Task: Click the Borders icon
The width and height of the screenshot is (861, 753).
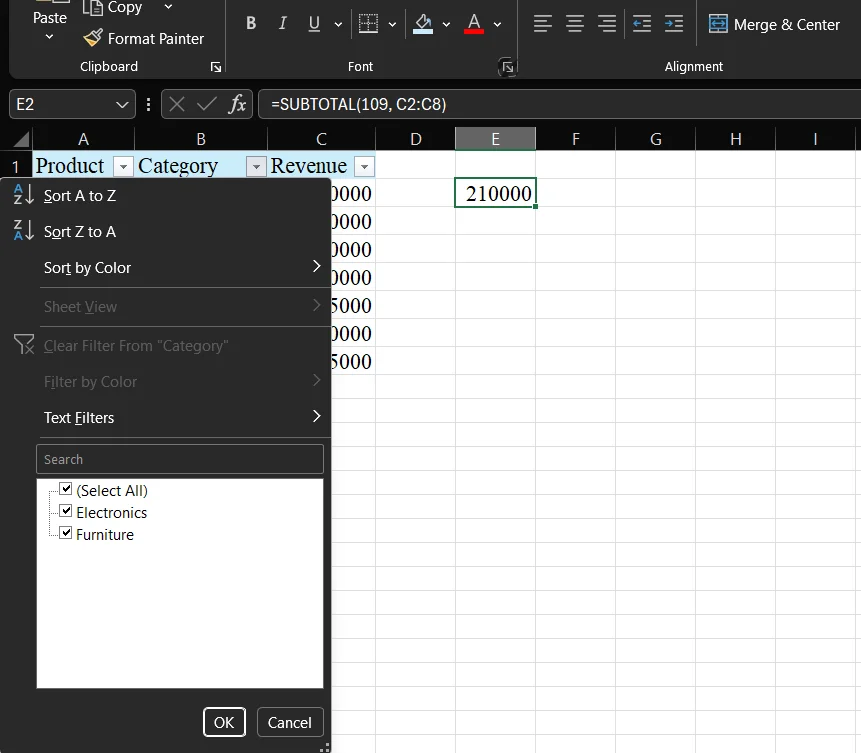Action: tap(368, 23)
